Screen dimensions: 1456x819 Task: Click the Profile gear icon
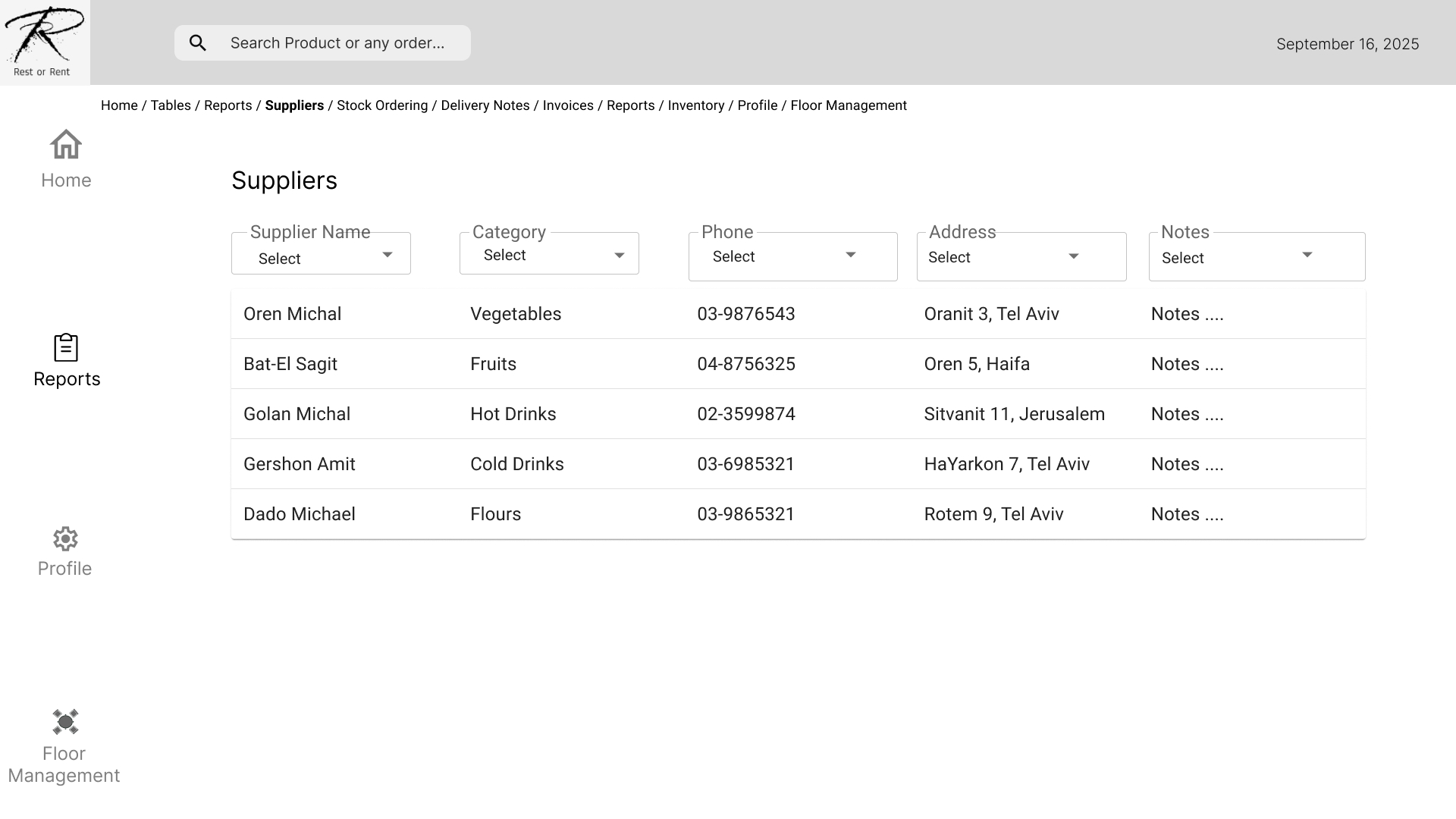click(65, 539)
